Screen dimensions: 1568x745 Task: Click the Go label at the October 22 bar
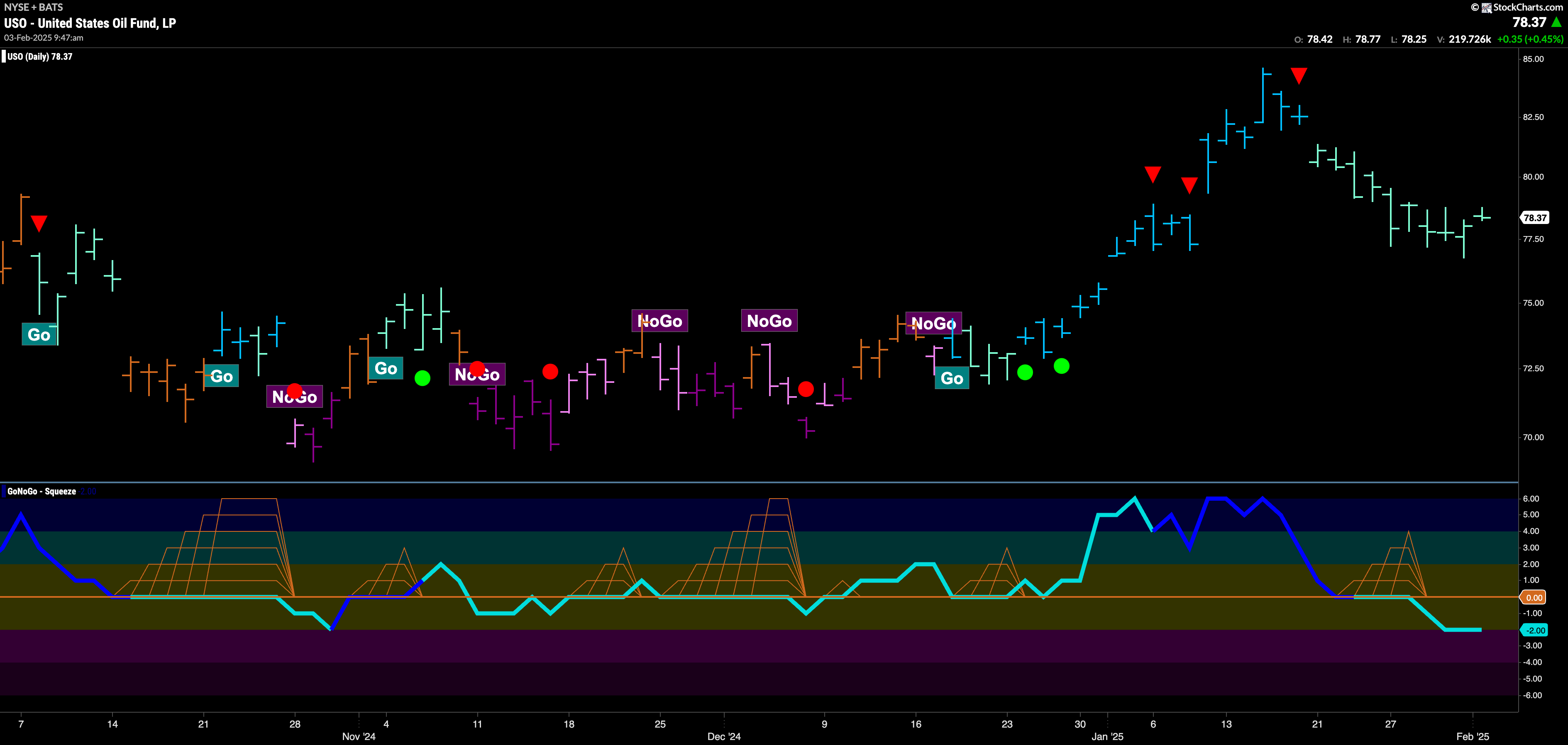click(x=222, y=376)
